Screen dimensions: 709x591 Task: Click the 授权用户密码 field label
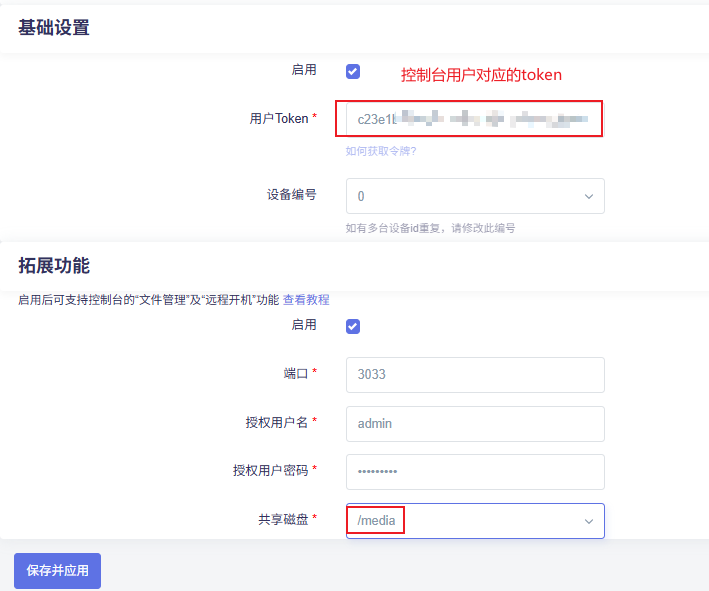[271, 470]
